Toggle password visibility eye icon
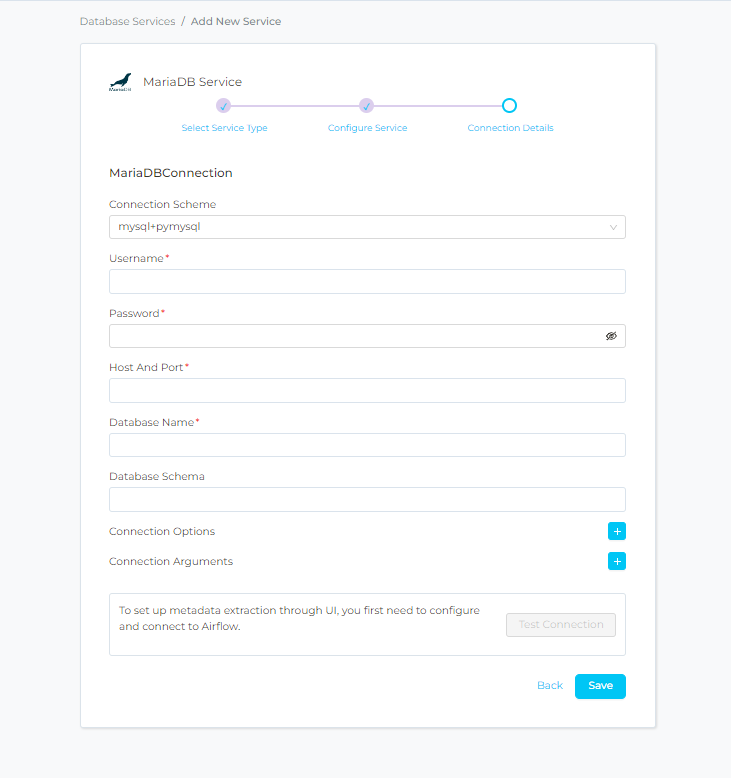The width and height of the screenshot is (731, 778). [611, 336]
